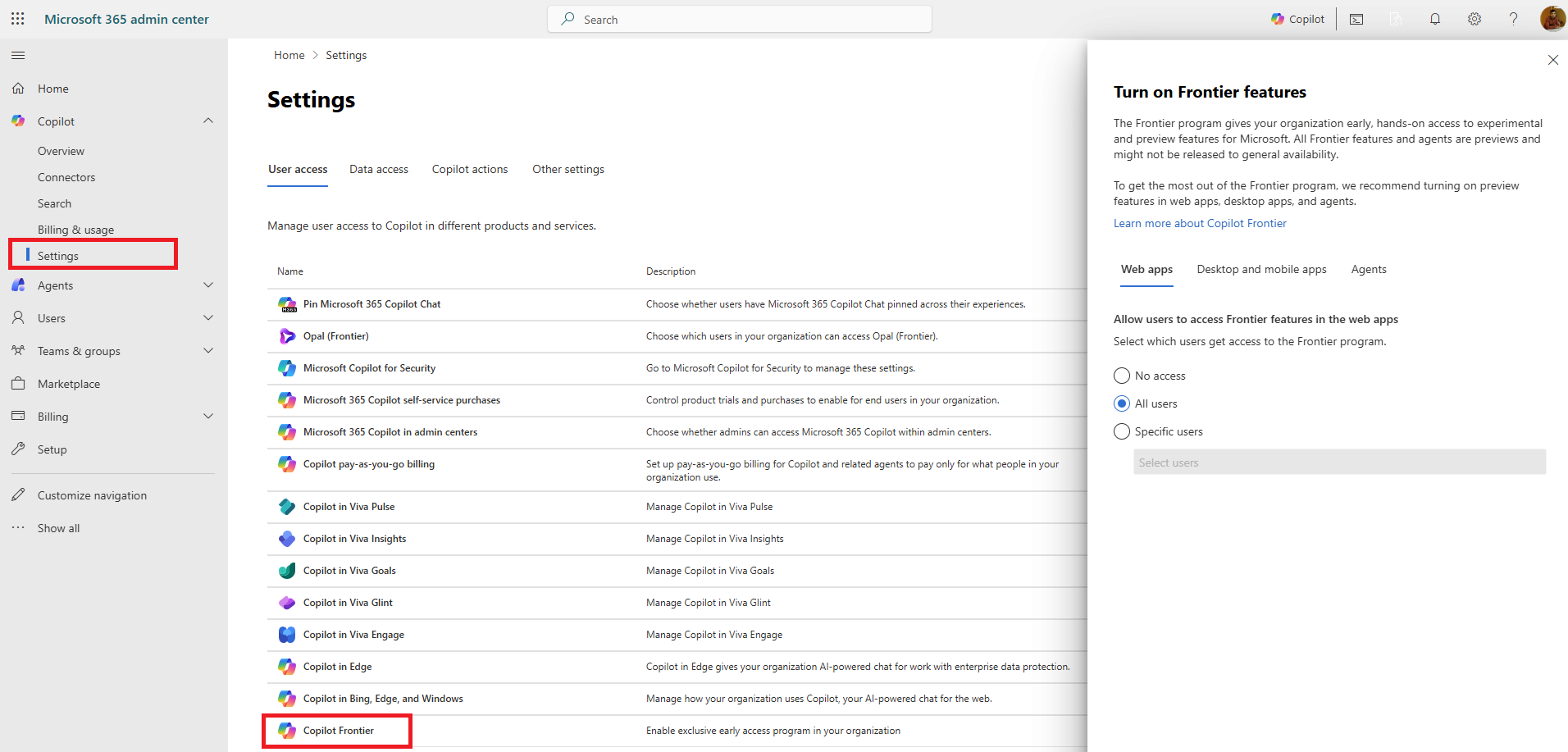
Task: Click the Copilot button in top bar
Action: [1297, 19]
